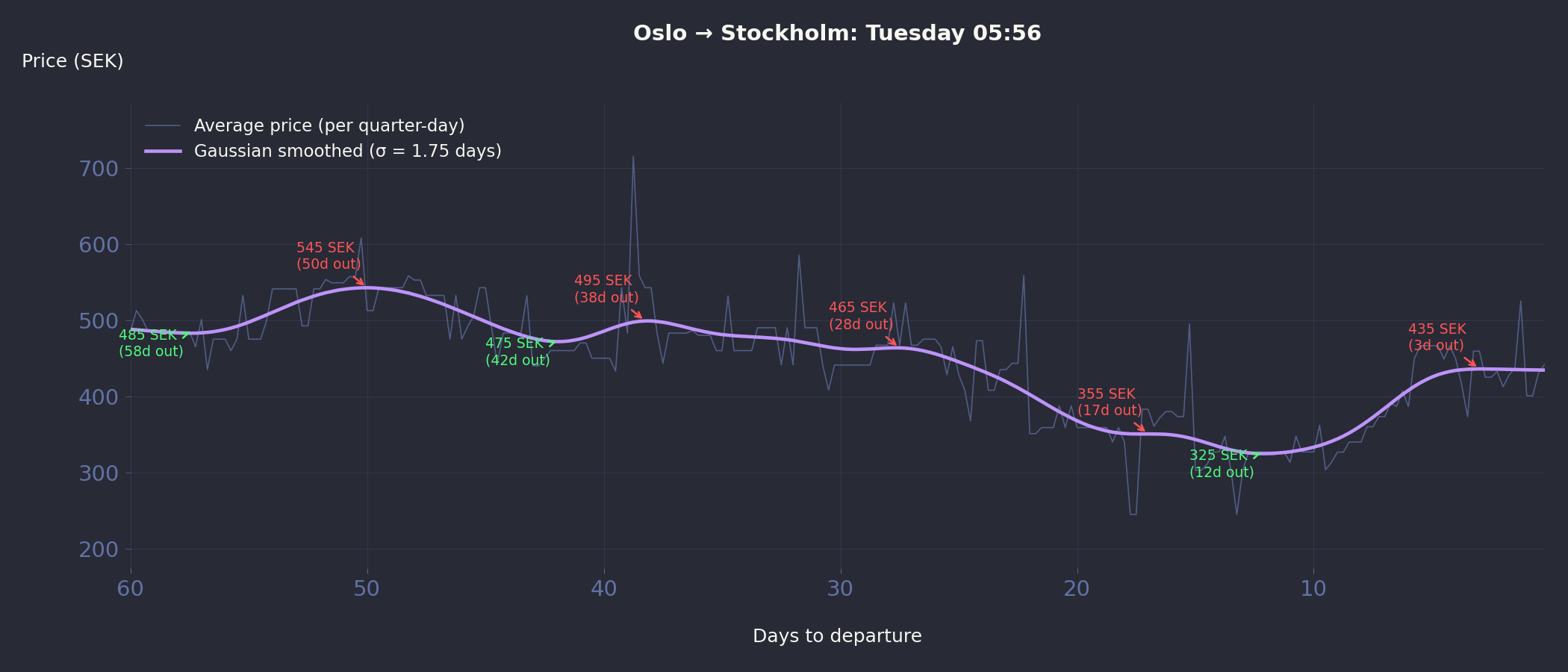Click the chart title Oslo → Stockholm
Screen dimensions: 1568x672
click(x=836, y=34)
